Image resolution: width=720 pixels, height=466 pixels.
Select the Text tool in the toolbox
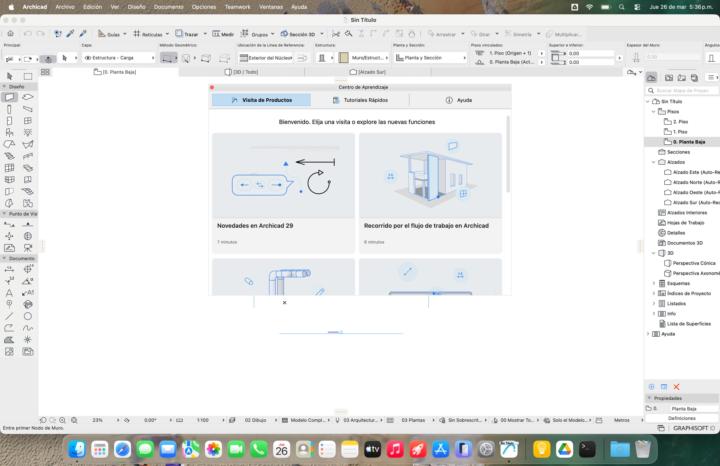point(9,292)
